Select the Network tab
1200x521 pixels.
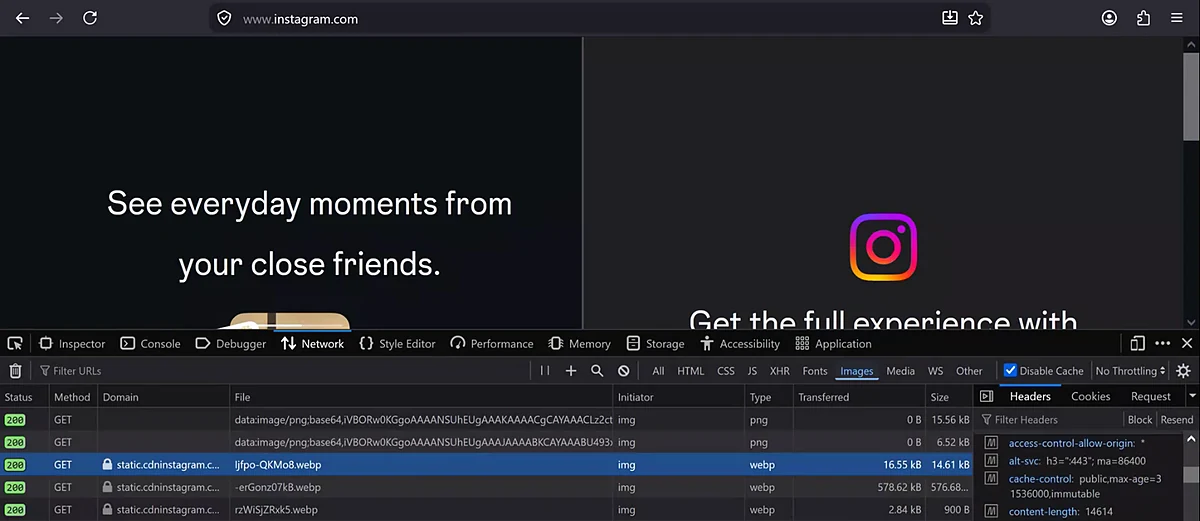pyautogui.click(x=312, y=343)
